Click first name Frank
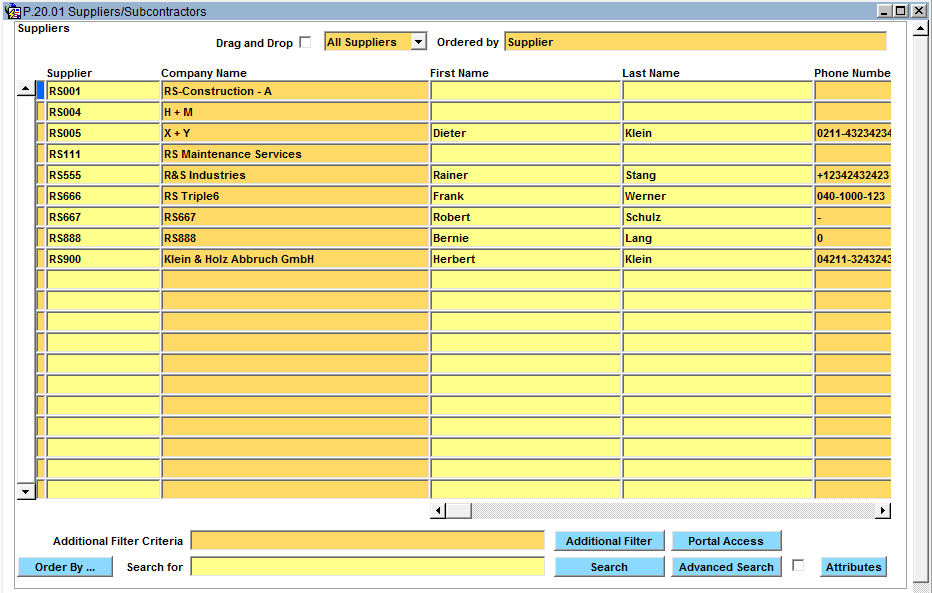This screenshot has width=932, height=593. point(525,196)
